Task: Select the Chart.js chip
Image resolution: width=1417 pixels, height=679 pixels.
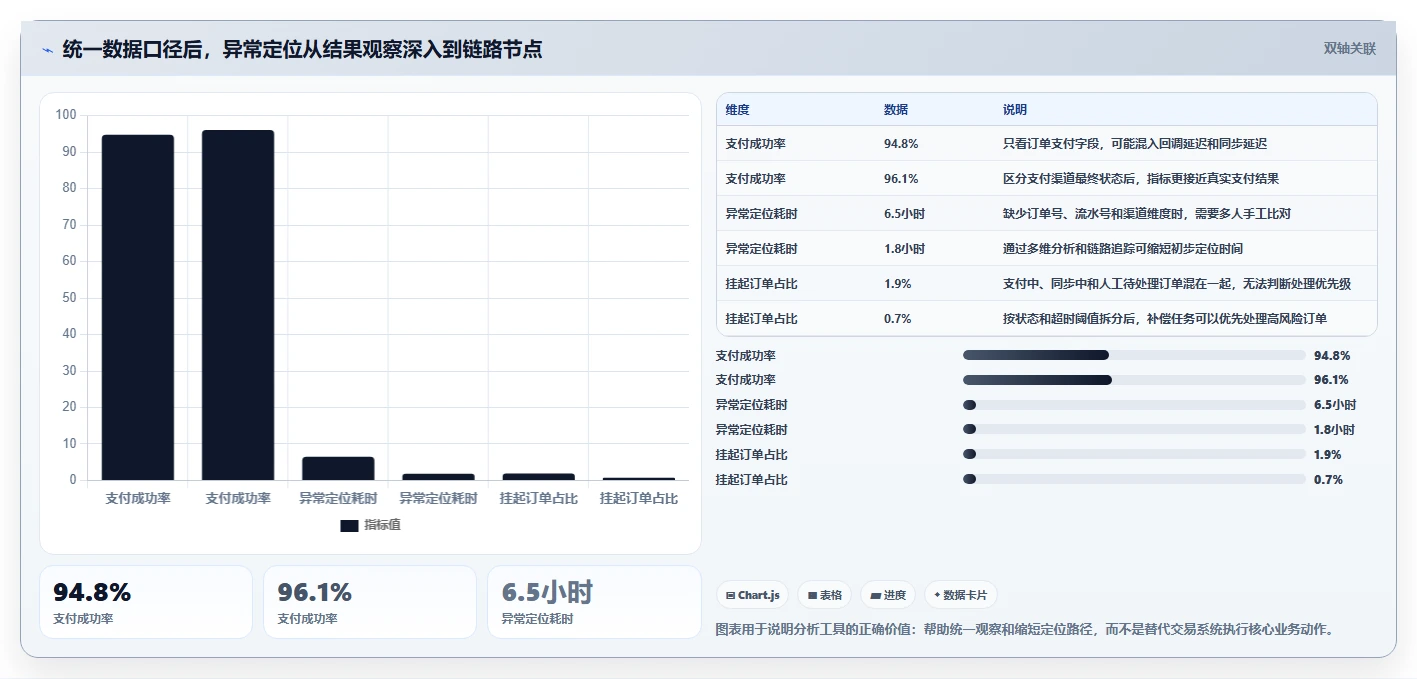Action: [x=752, y=595]
